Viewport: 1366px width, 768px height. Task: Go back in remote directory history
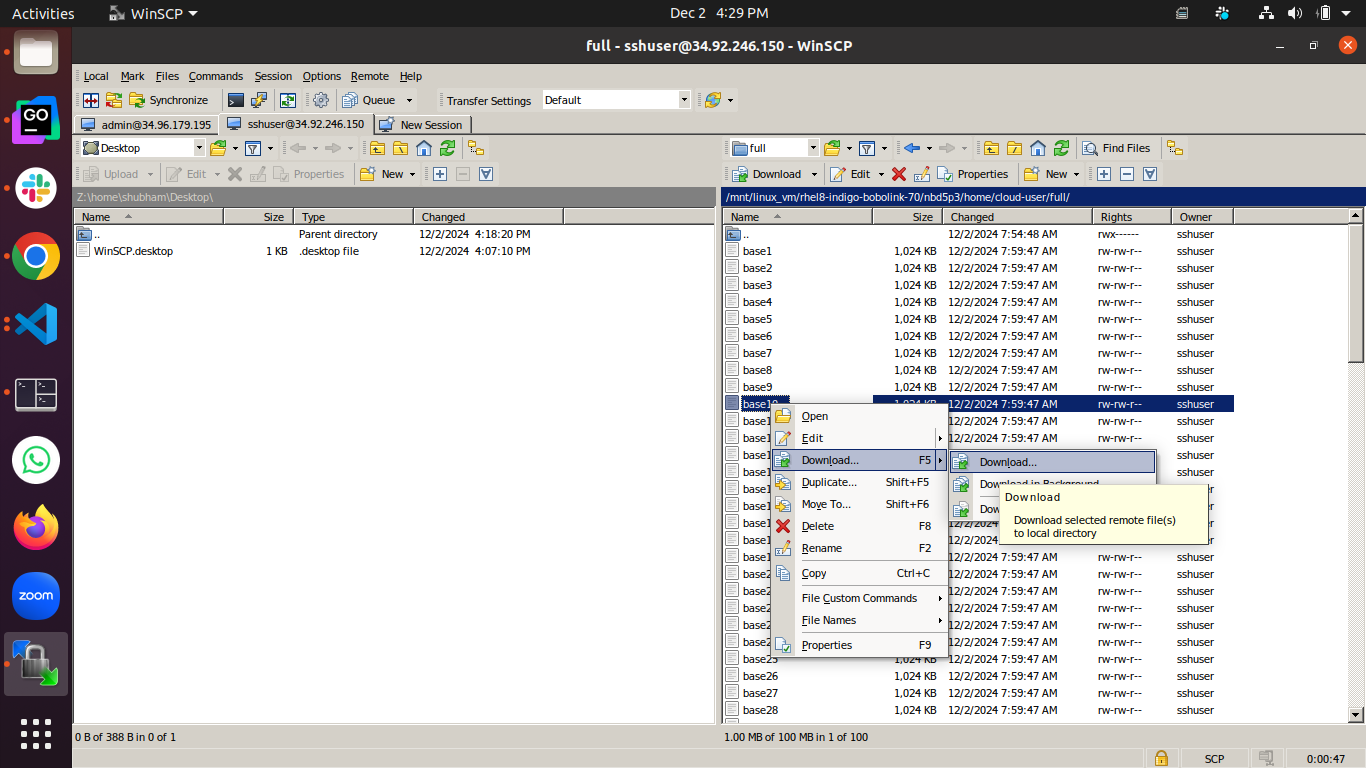coord(911,148)
